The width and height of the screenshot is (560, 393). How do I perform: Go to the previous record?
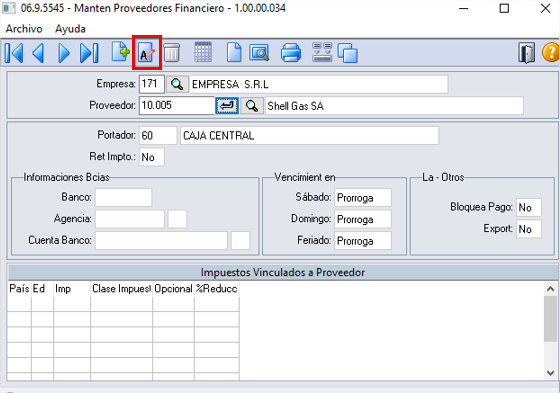(x=39, y=53)
